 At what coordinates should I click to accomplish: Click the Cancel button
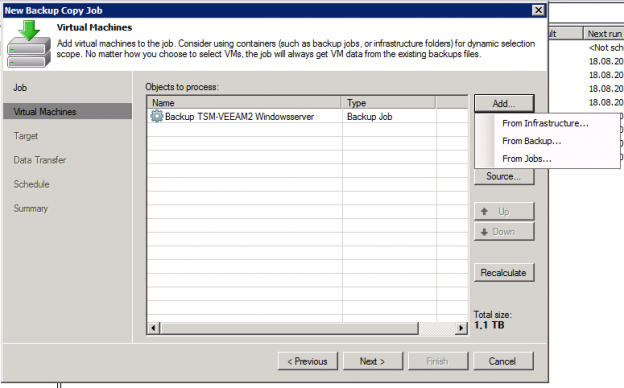[x=503, y=361]
